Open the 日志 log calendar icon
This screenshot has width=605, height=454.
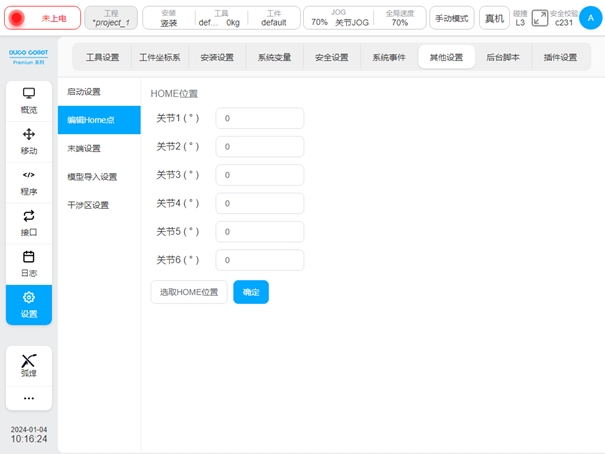[x=29, y=257]
